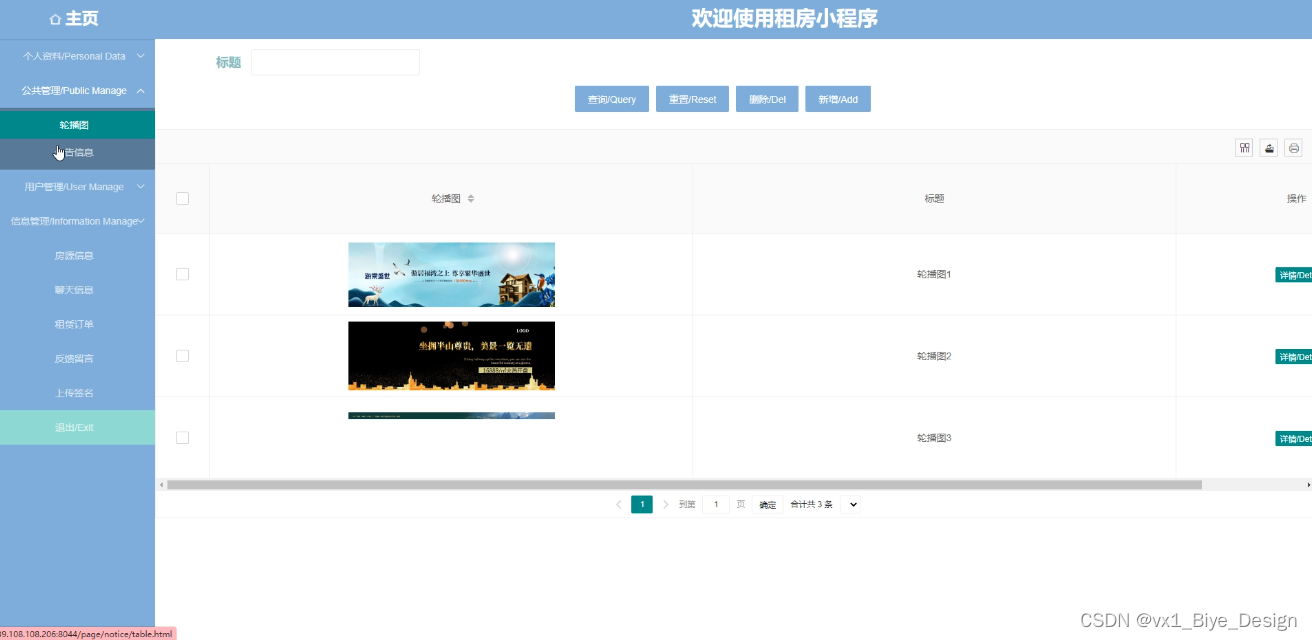Screen dimensions: 1312x640
Task: Click the print icon above the table
Action: point(1293,147)
